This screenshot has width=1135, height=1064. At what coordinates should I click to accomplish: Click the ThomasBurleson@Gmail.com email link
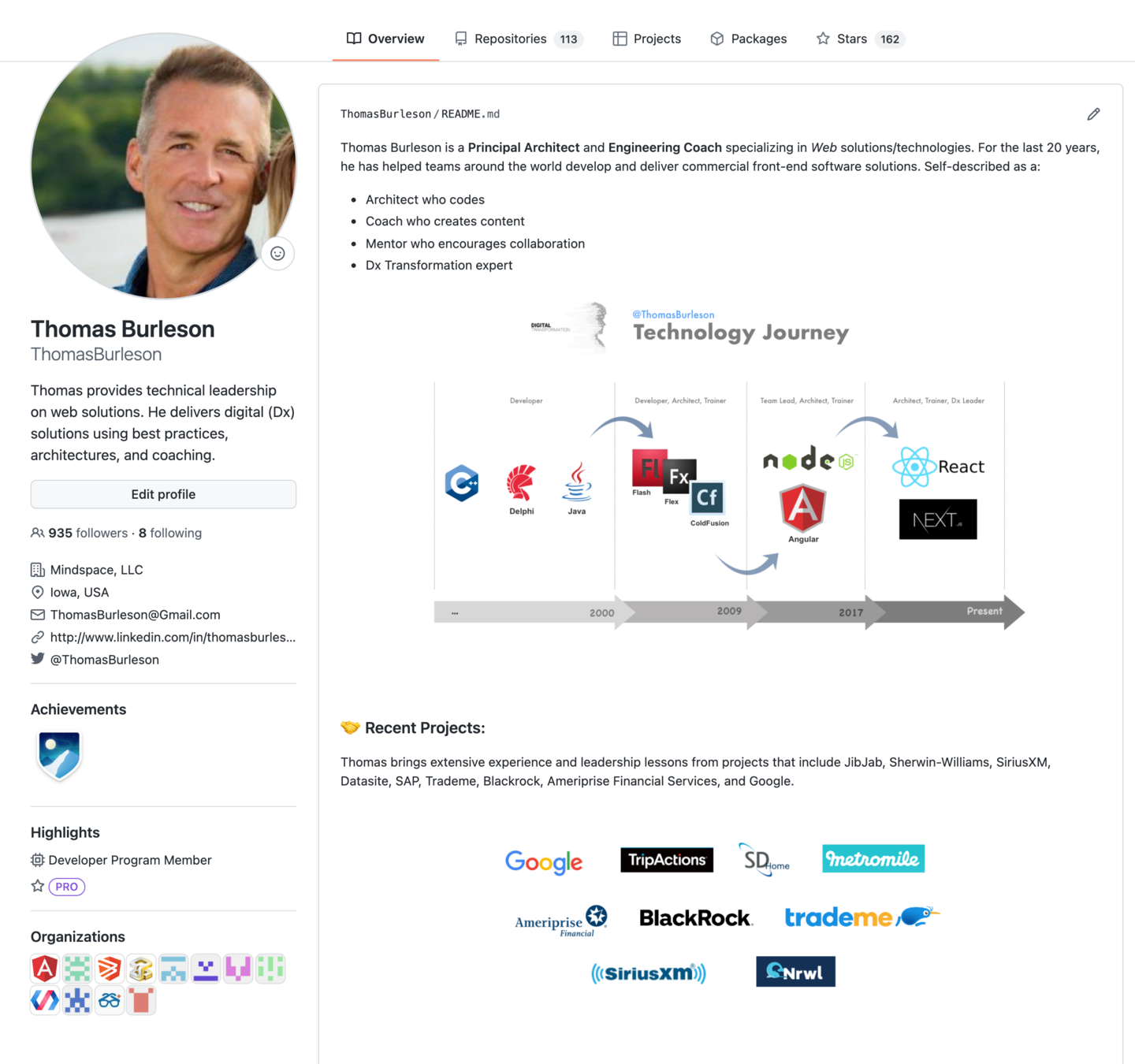pos(135,615)
